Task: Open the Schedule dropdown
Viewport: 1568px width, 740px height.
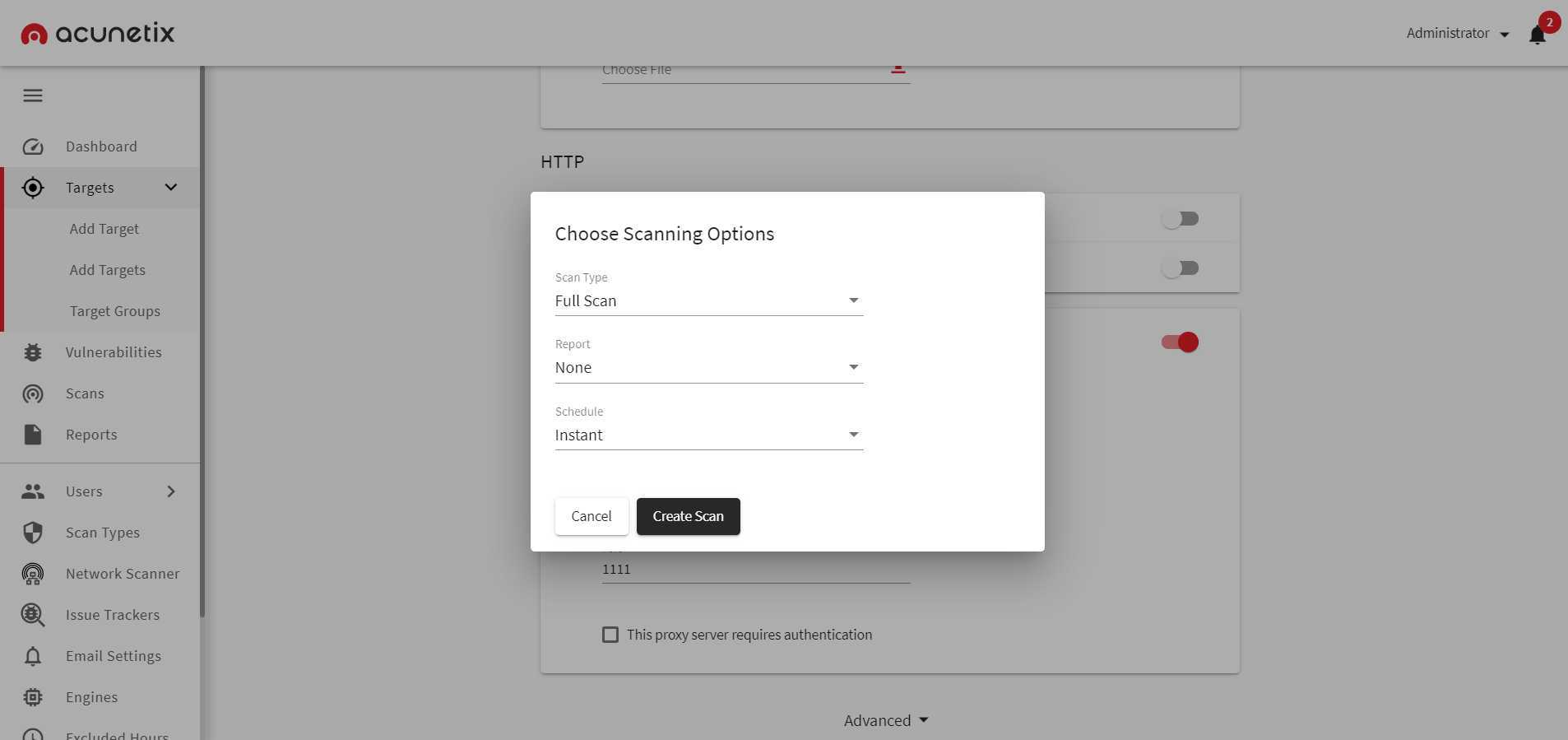Action: pos(709,435)
